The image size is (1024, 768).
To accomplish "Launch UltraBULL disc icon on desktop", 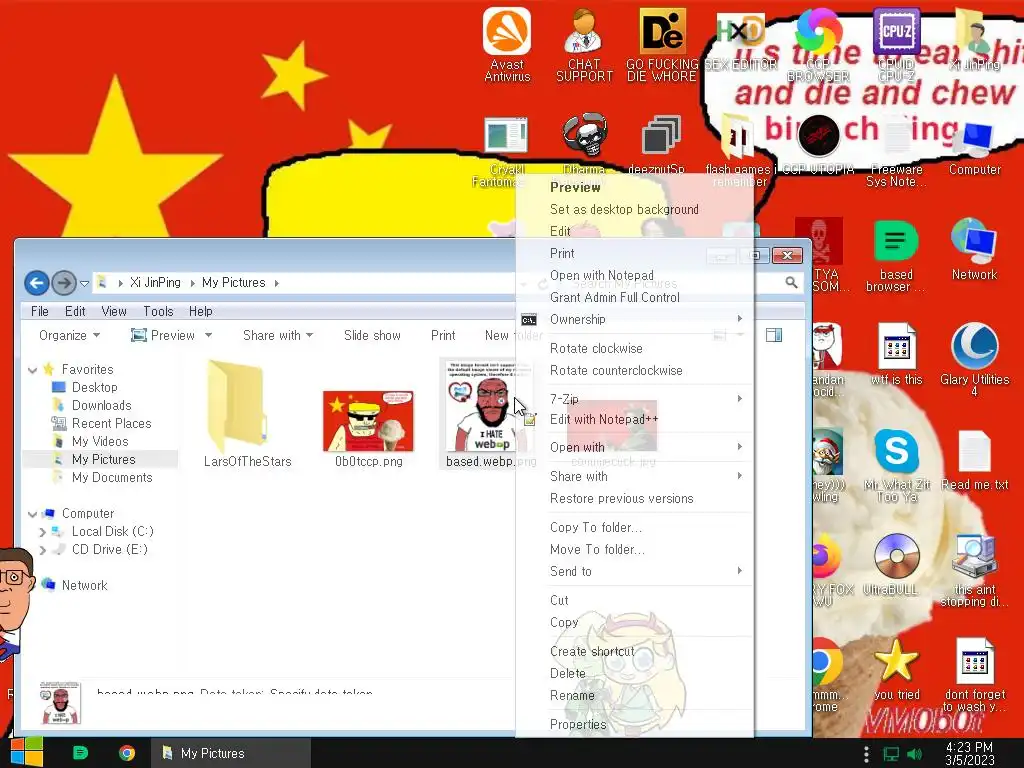I will click(896, 564).
